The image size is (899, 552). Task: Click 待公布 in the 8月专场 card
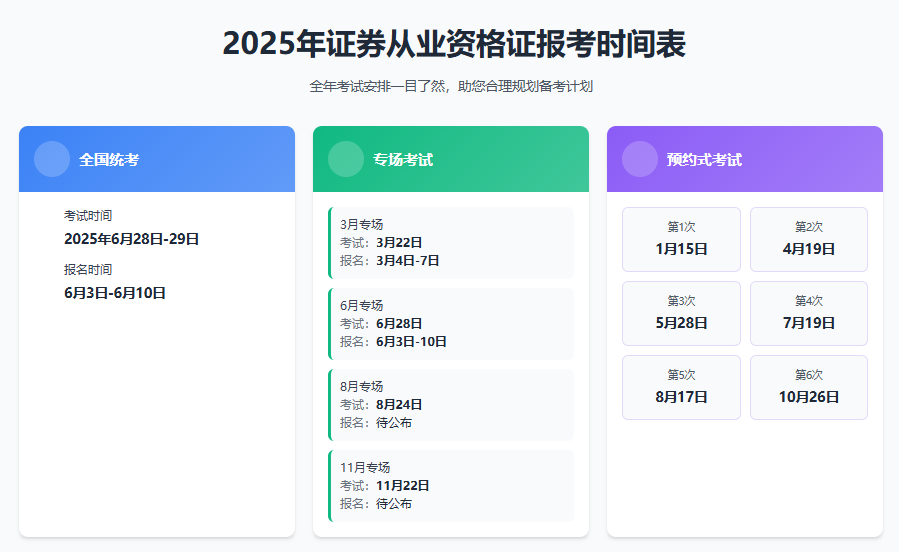[394, 423]
